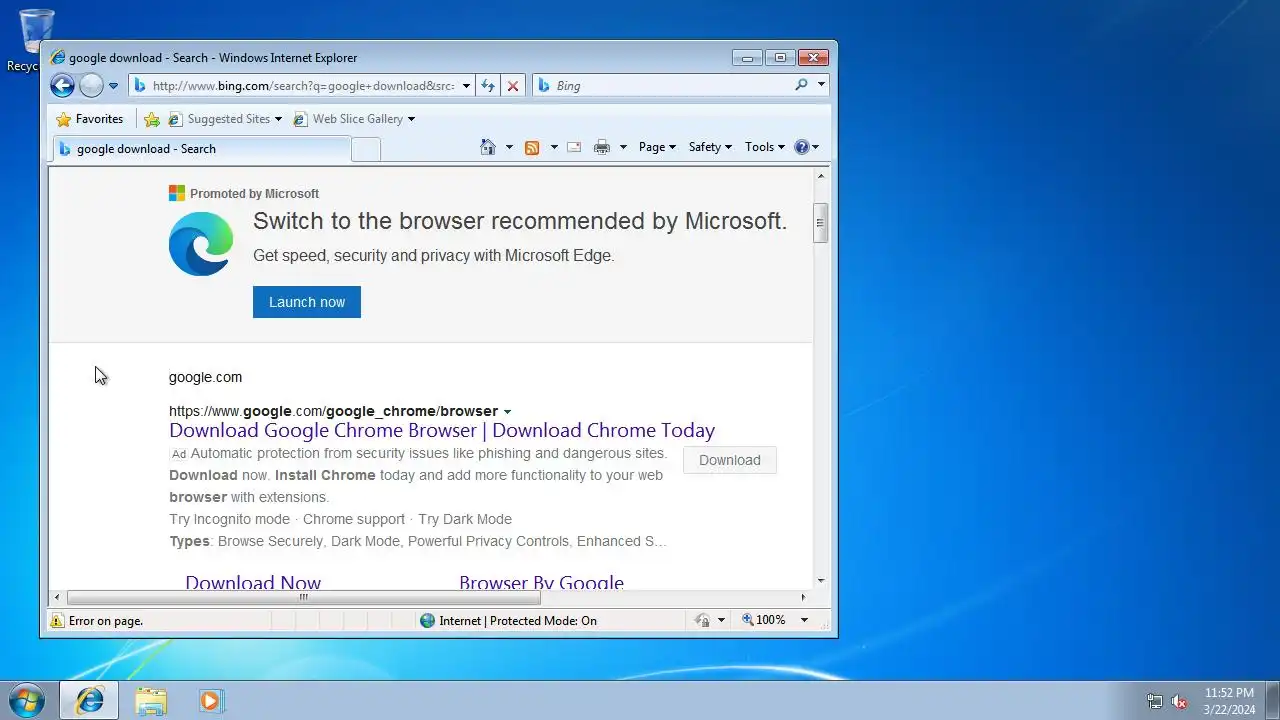Click the grayed Forward navigation button
Image resolution: width=1280 pixels, height=720 pixels.
(x=91, y=86)
